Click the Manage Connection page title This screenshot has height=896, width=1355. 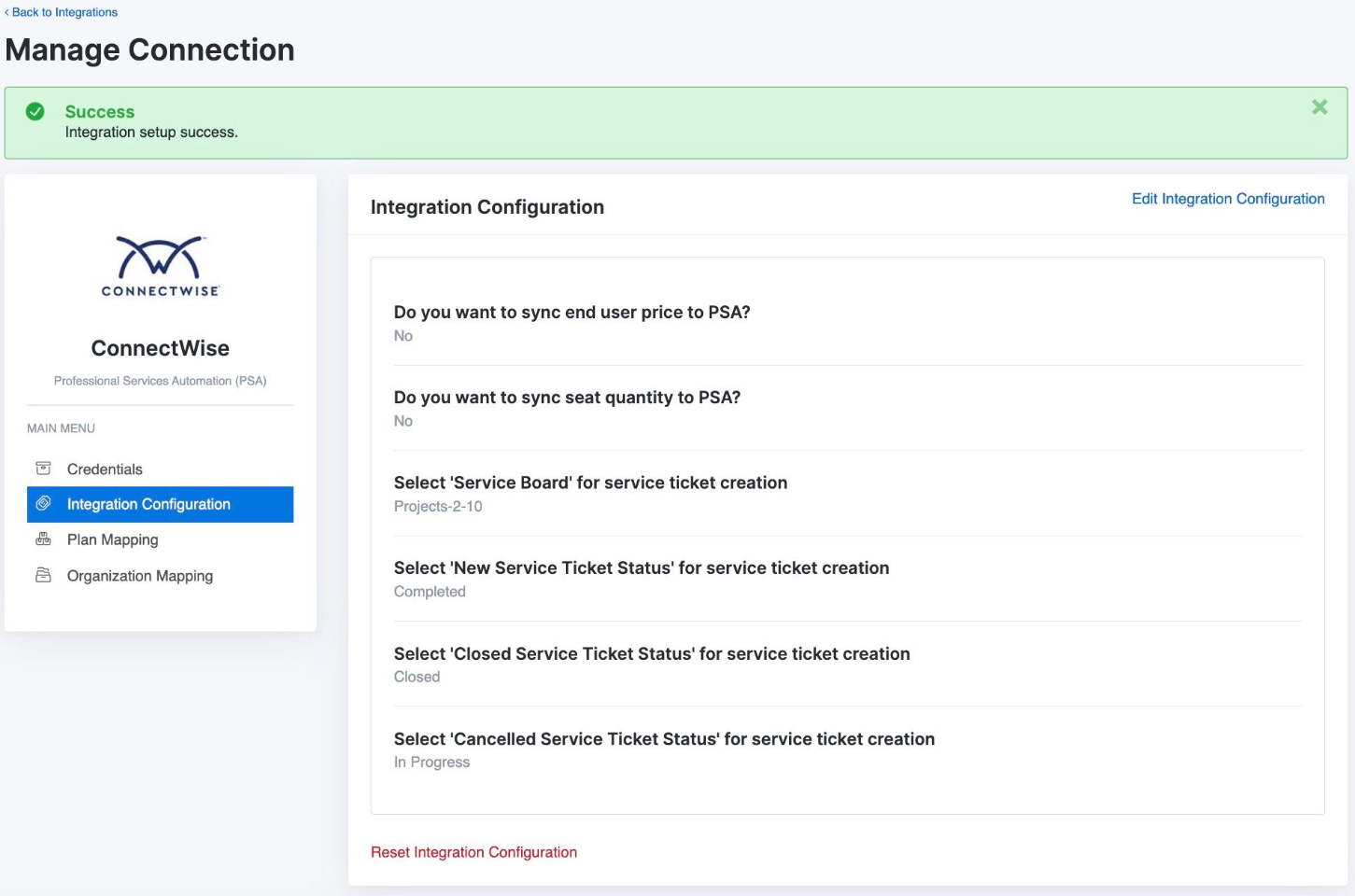[150, 49]
